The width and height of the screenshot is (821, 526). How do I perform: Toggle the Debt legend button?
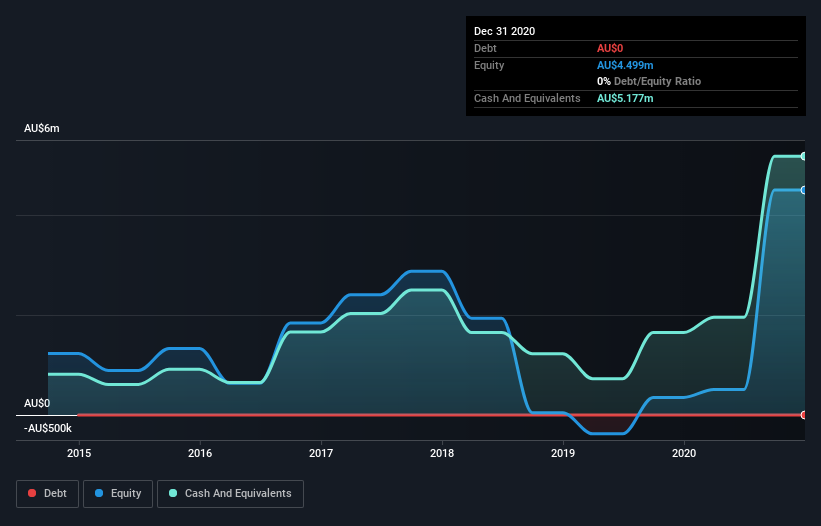(x=48, y=494)
